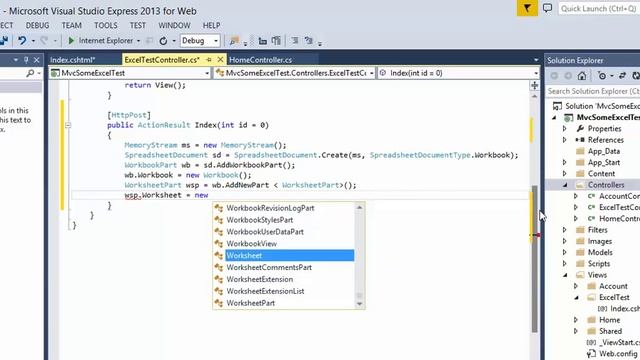Click search magnifier in left panel
The image size is (640, 360).
click(30, 73)
